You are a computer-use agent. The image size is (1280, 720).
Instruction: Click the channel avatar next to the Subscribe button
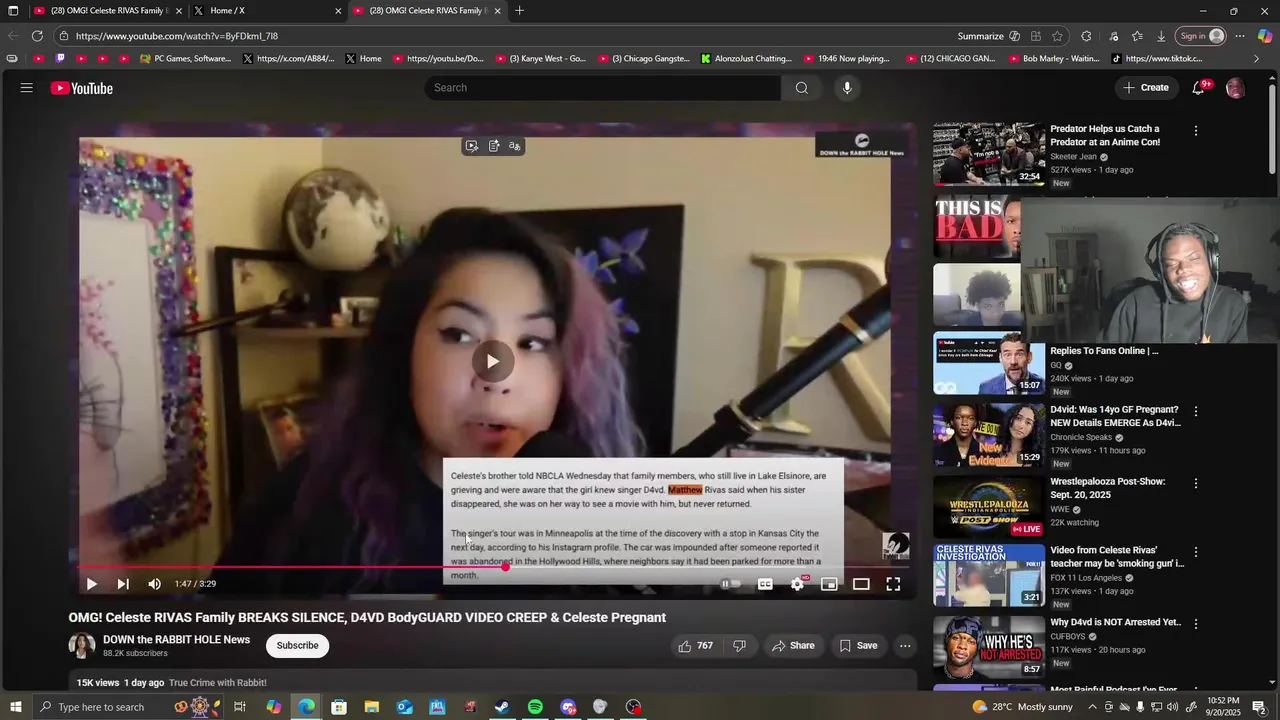point(81,646)
